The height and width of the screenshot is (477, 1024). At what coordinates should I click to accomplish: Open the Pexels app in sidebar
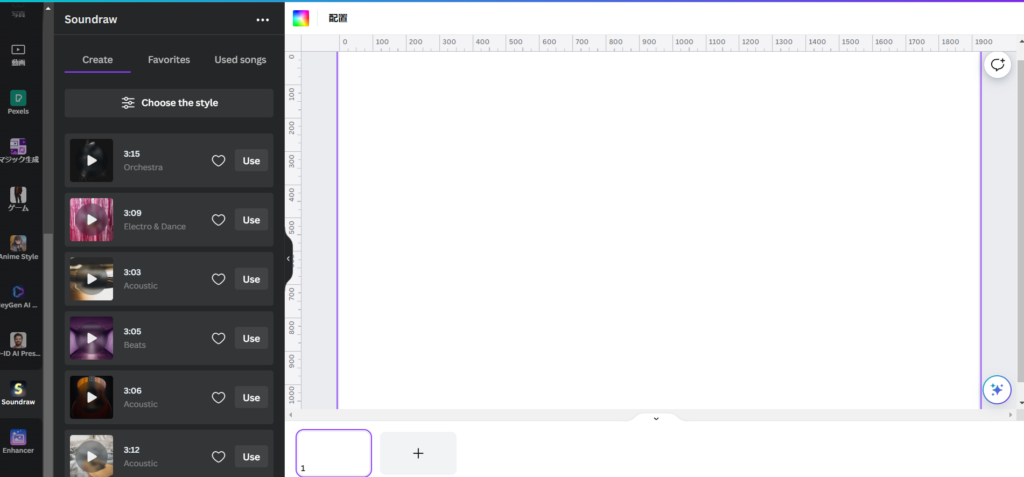click(x=18, y=100)
